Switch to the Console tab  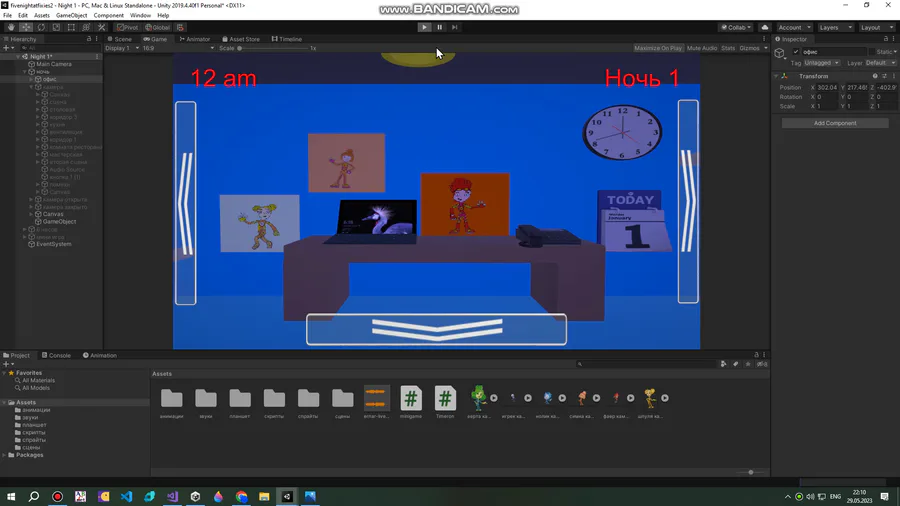(56, 355)
